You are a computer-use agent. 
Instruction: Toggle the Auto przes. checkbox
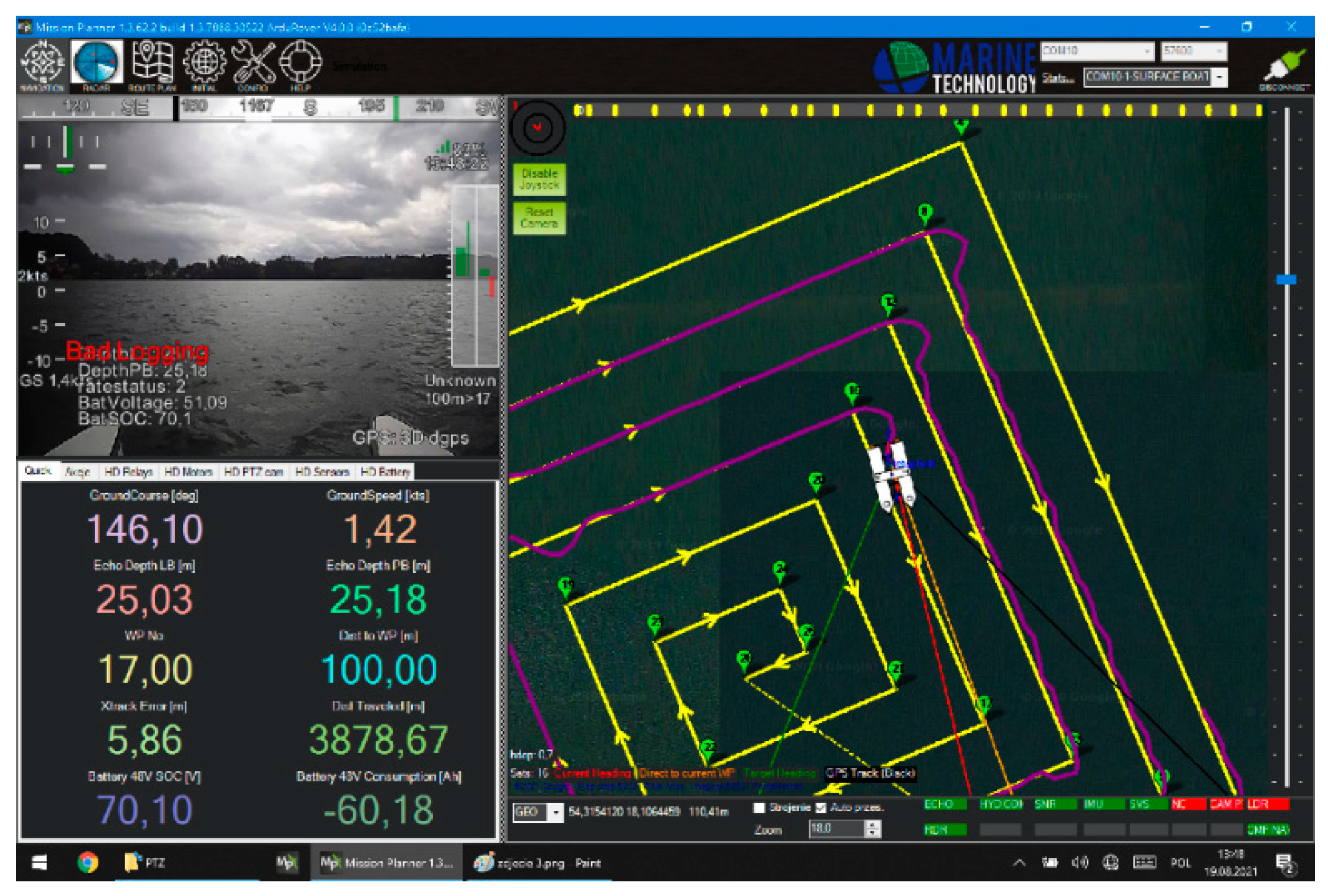pyautogui.click(x=821, y=808)
